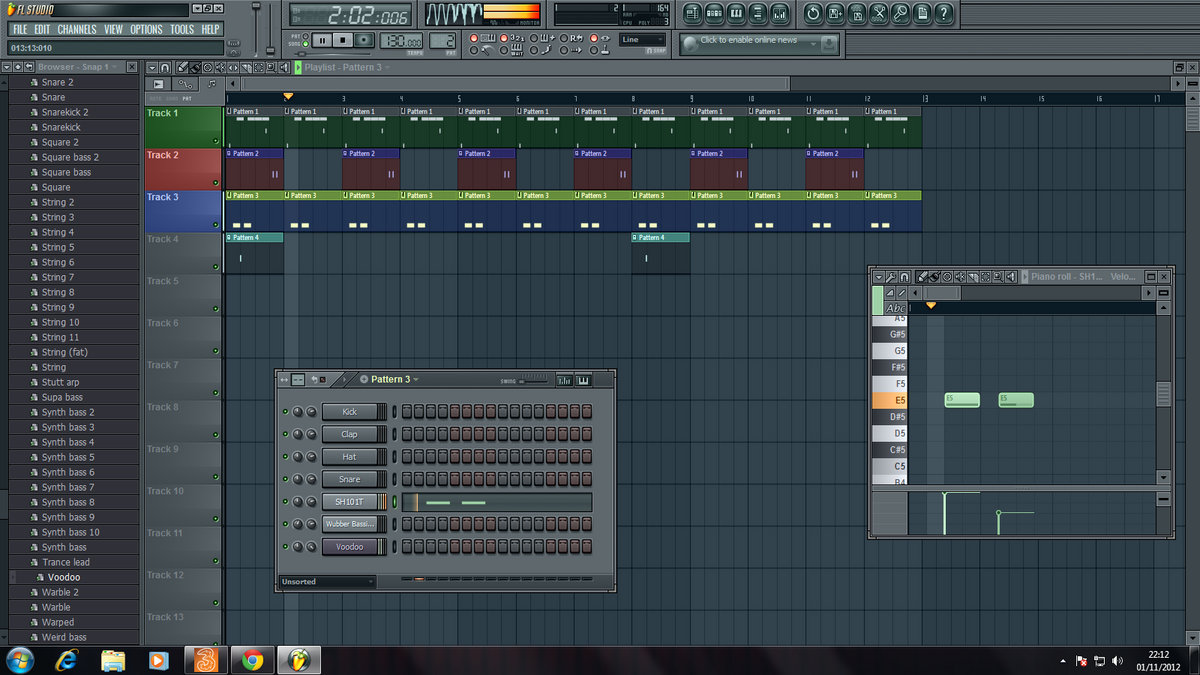
Task: Open Chrome from the Windows taskbar
Action: [x=252, y=660]
